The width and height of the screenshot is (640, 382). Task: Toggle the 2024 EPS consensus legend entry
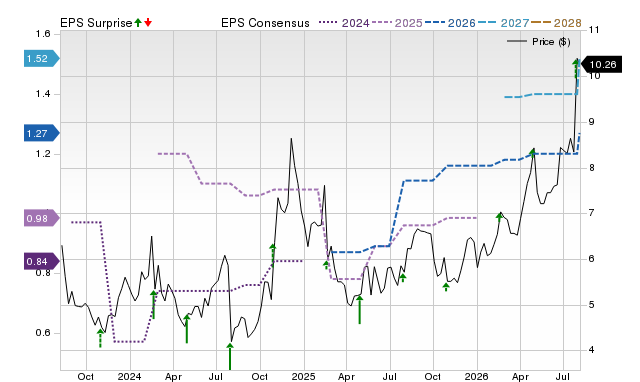pyautogui.click(x=344, y=23)
